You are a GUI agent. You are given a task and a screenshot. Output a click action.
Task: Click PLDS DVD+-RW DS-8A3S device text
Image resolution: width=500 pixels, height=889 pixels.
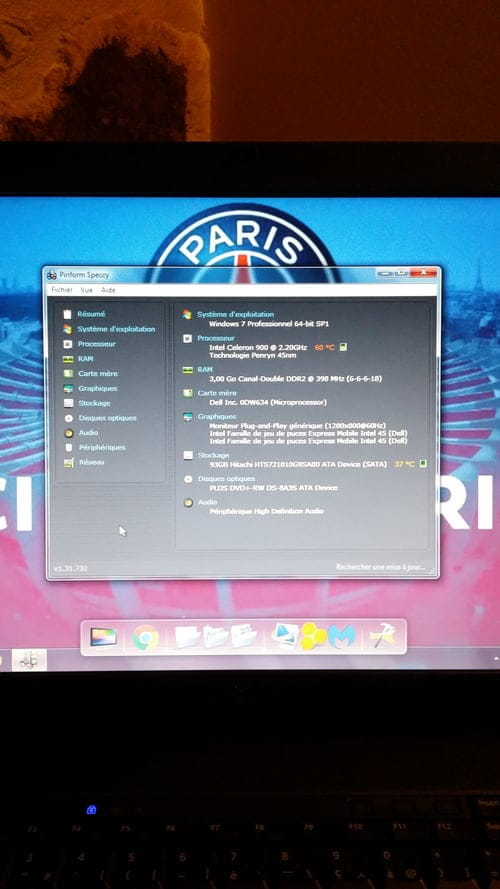tap(273, 488)
